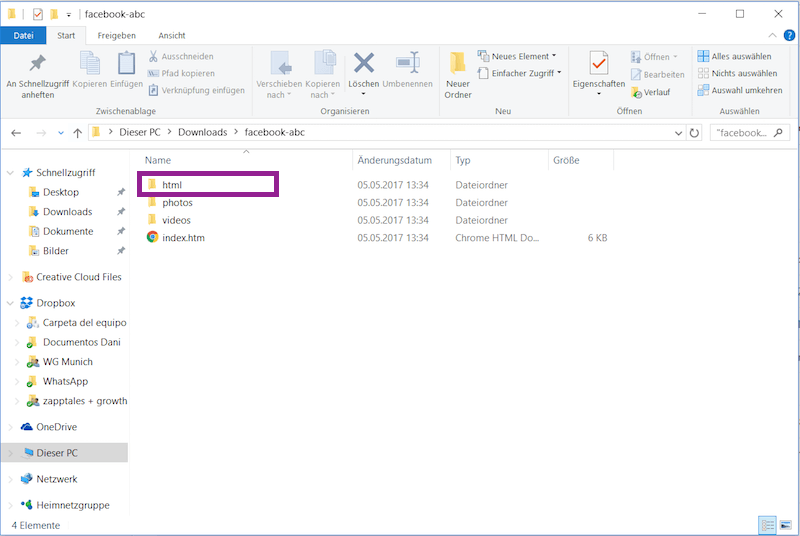Expand address bar history dropdown
This screenshot has height=536, width=800.
tap(678, 133)
